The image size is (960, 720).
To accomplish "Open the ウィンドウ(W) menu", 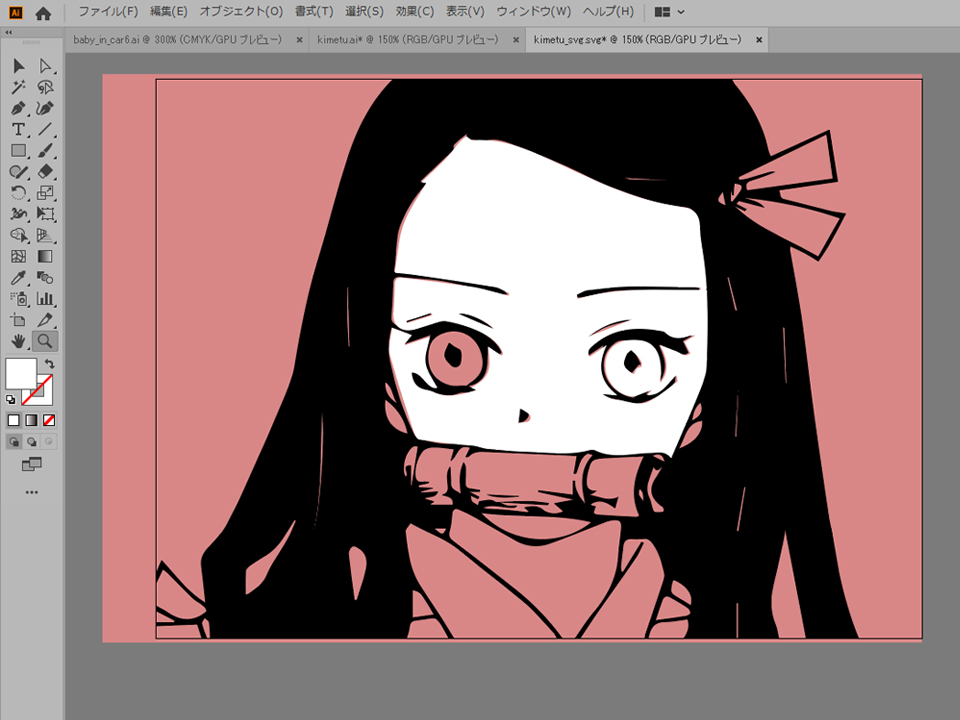I will click(534, 12).
